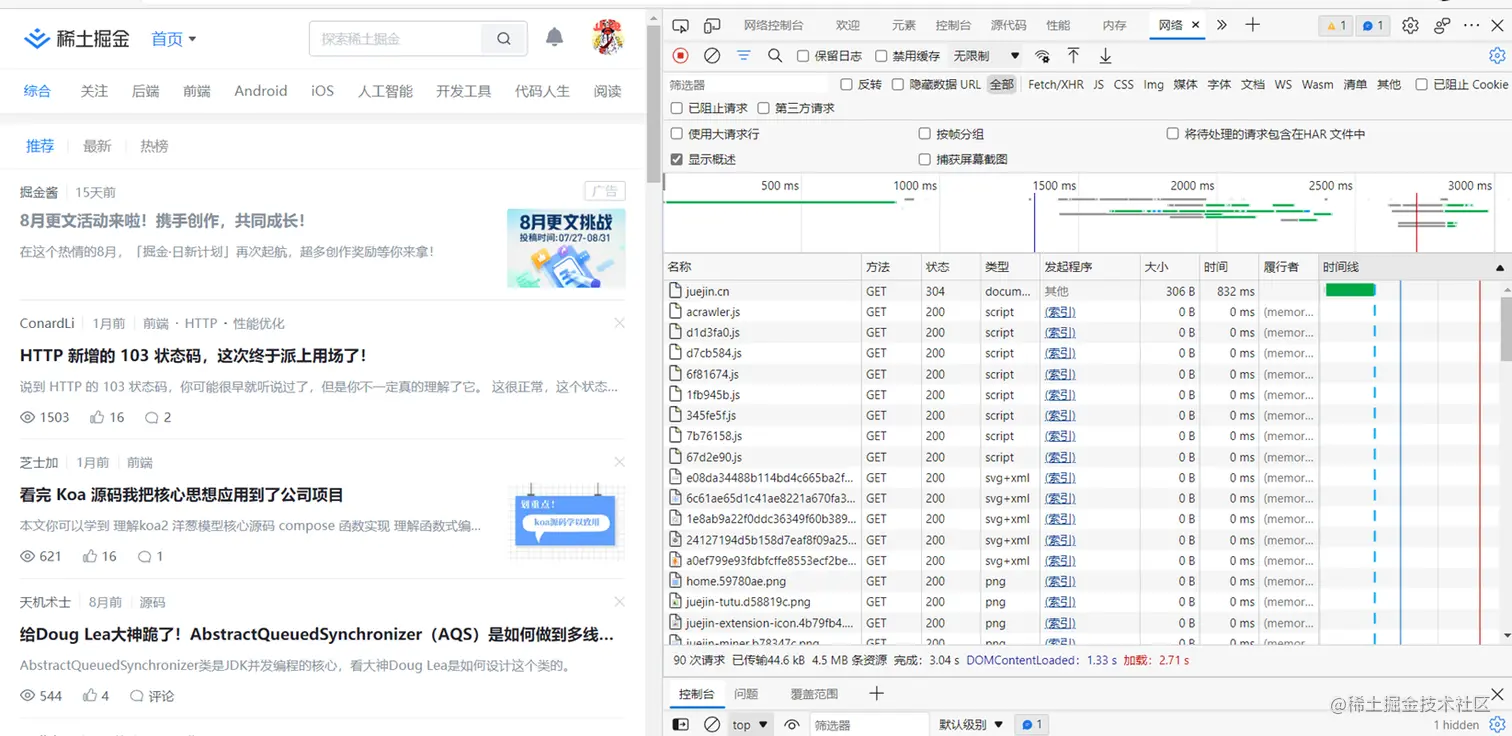Switch to the 性能 DevTools tab
Image resolution: width=1512 pixels, height=736 pixels.
click(1058, 25)
